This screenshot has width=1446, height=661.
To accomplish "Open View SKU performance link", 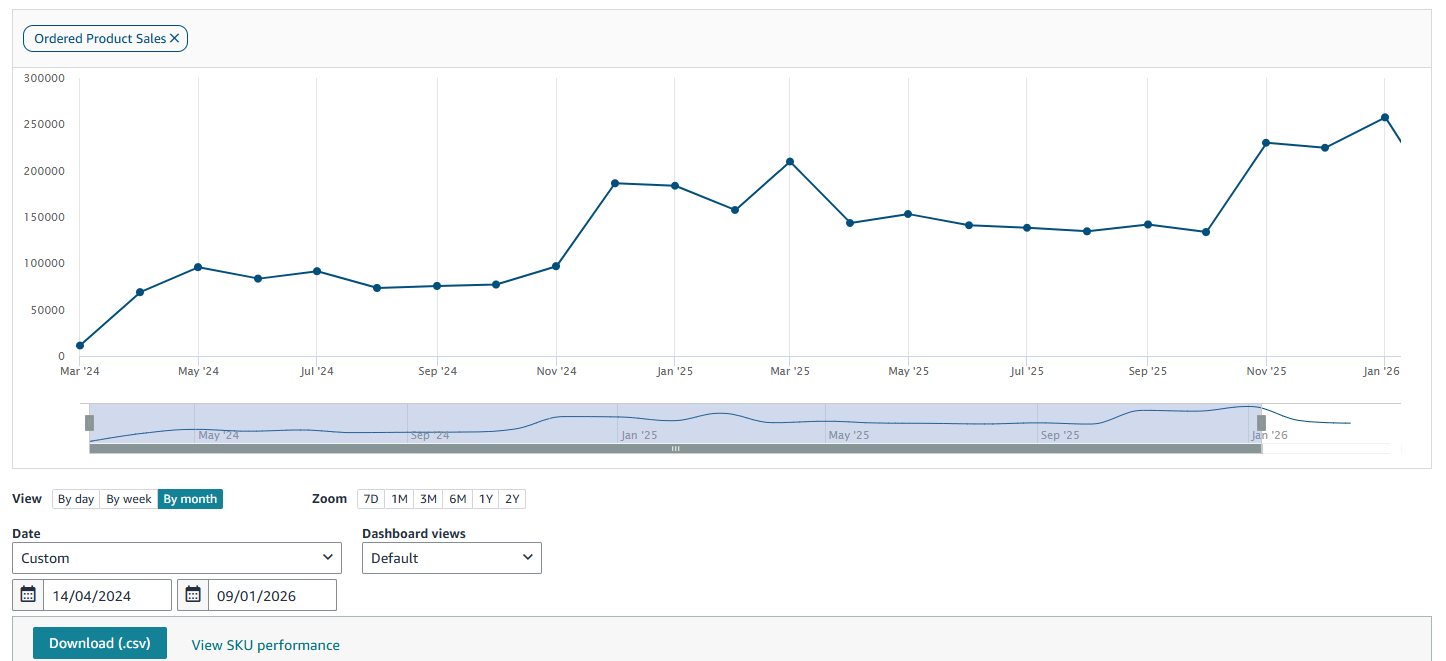I will pyautogui.click(x=265, y=645).
